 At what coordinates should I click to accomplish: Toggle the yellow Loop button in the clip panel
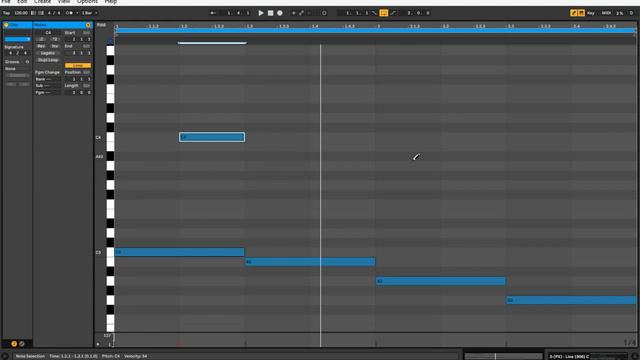78,65
